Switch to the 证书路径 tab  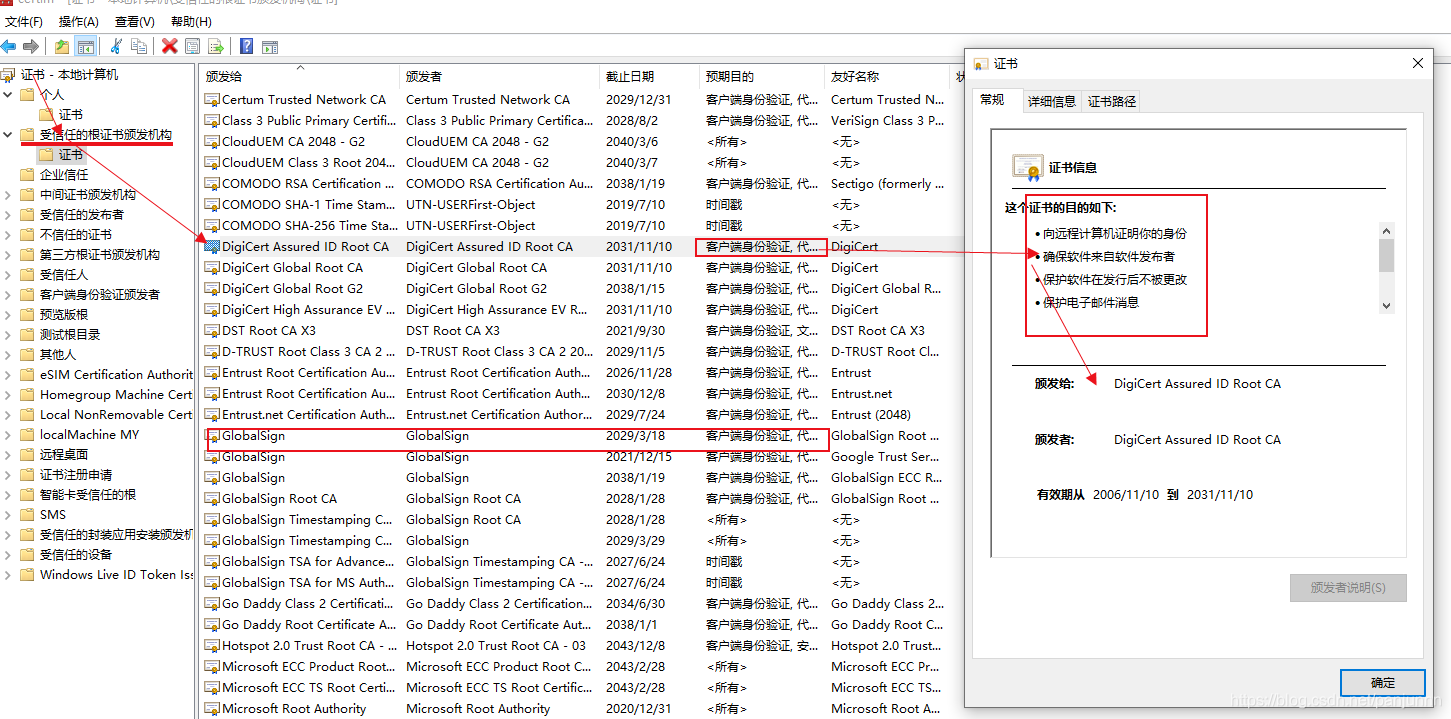click(1112, 101)
